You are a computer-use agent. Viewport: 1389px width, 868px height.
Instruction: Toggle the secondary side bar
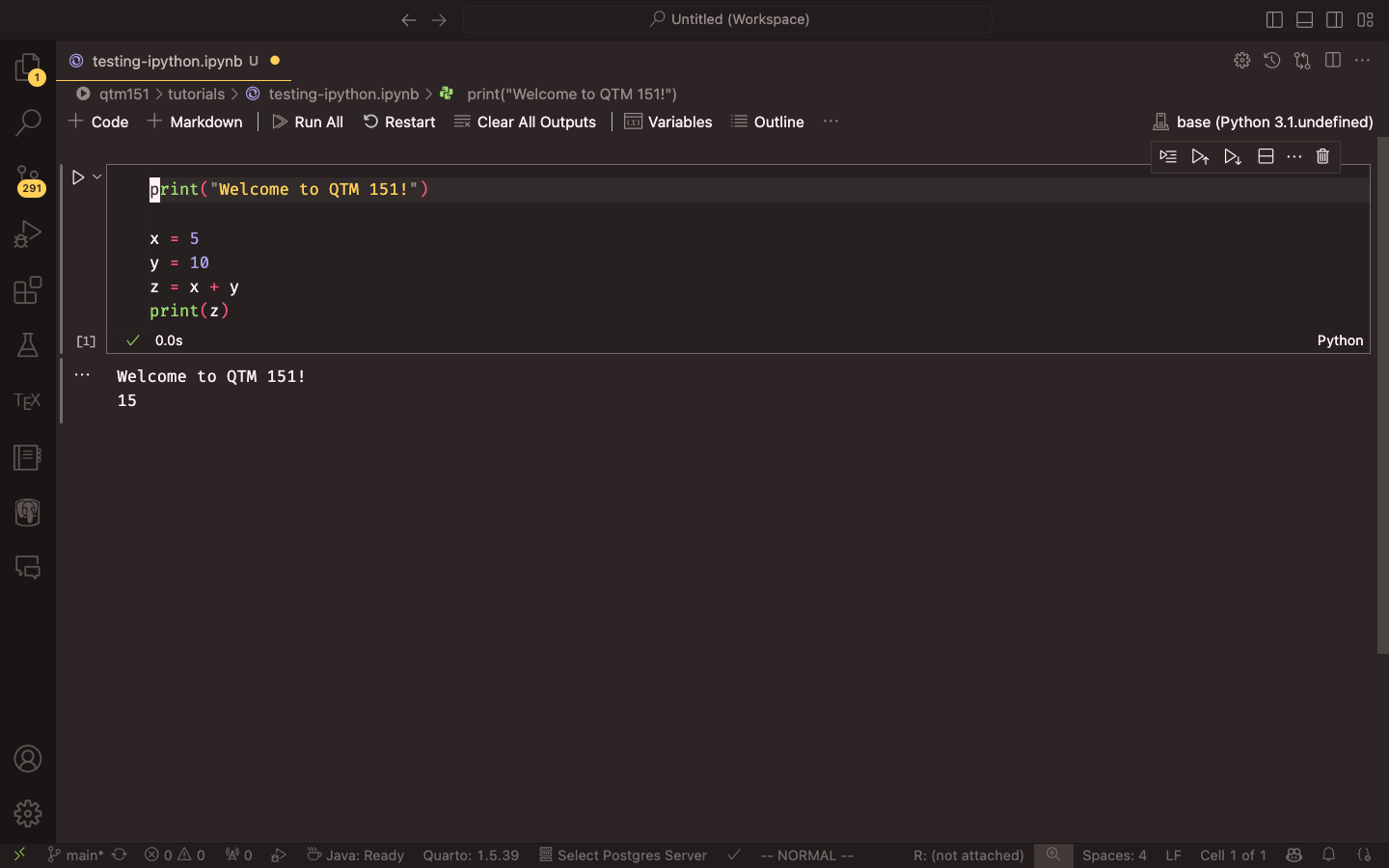(x=1335, y=19)
